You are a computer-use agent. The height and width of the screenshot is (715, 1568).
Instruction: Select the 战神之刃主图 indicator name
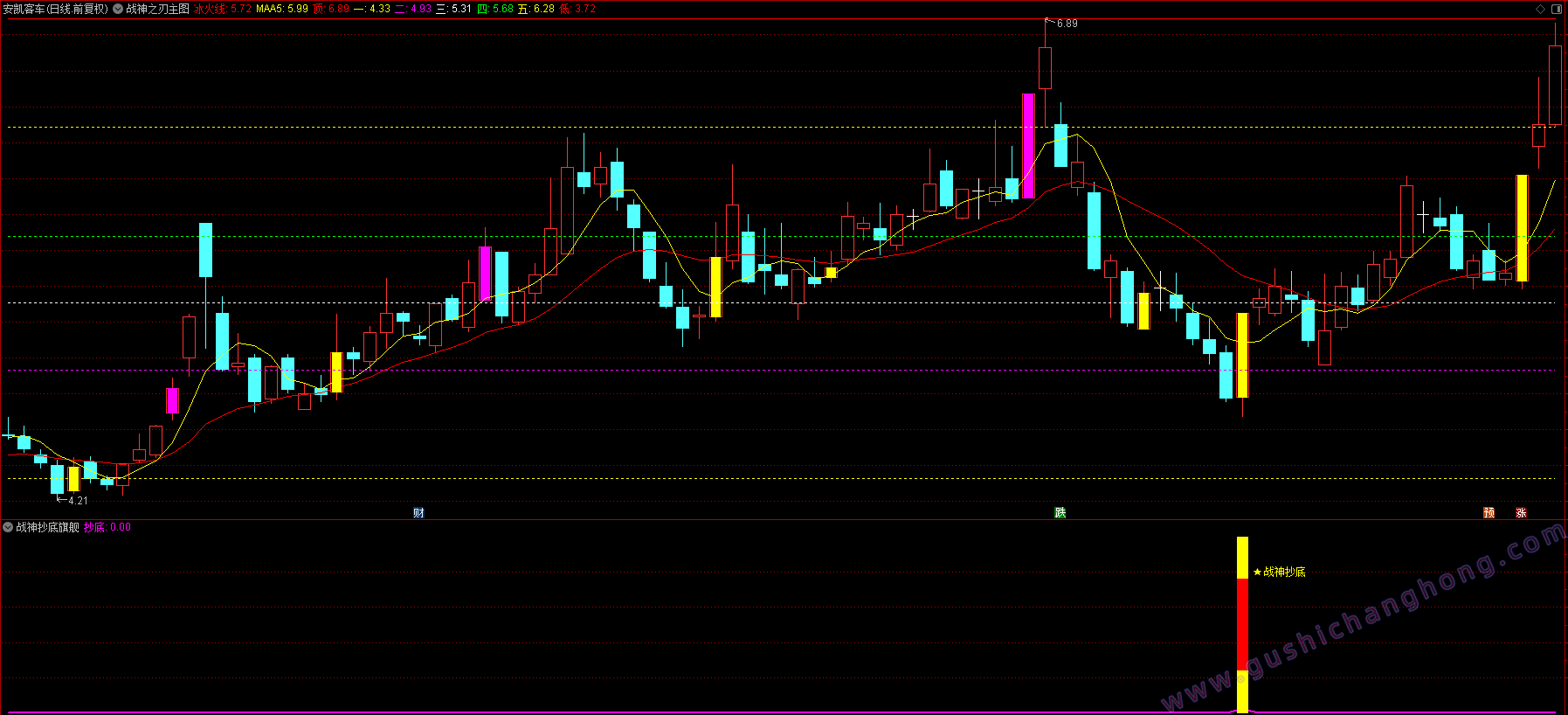pos(157,9)
